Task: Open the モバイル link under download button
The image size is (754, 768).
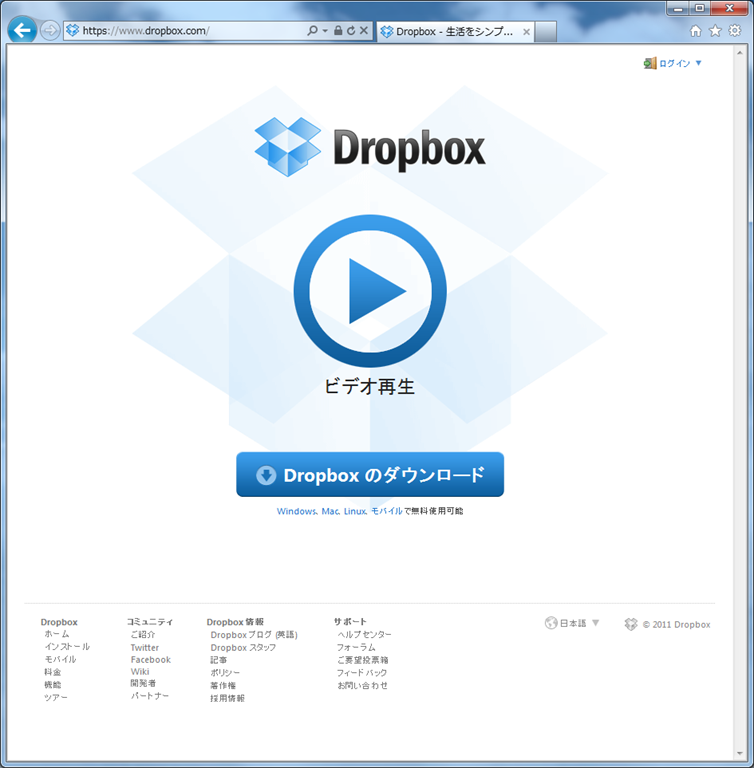Action: point(387,511)
